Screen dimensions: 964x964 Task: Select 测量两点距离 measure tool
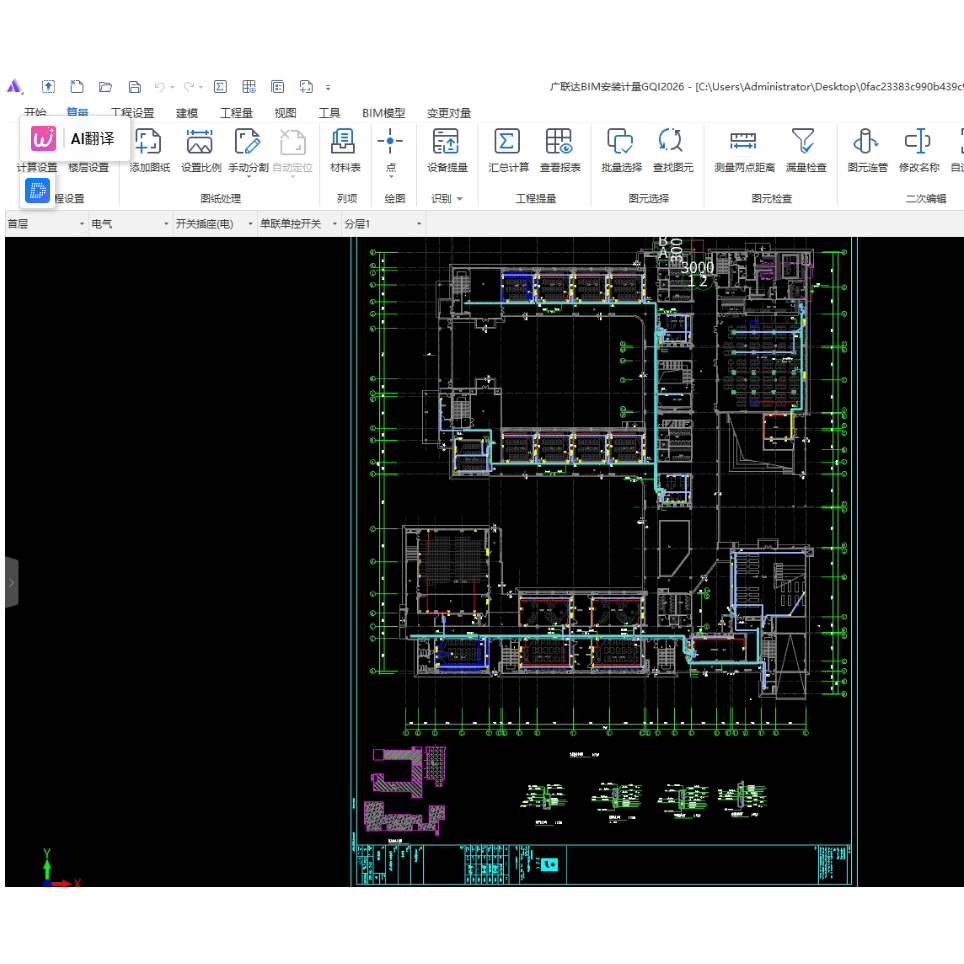[744, 151]
